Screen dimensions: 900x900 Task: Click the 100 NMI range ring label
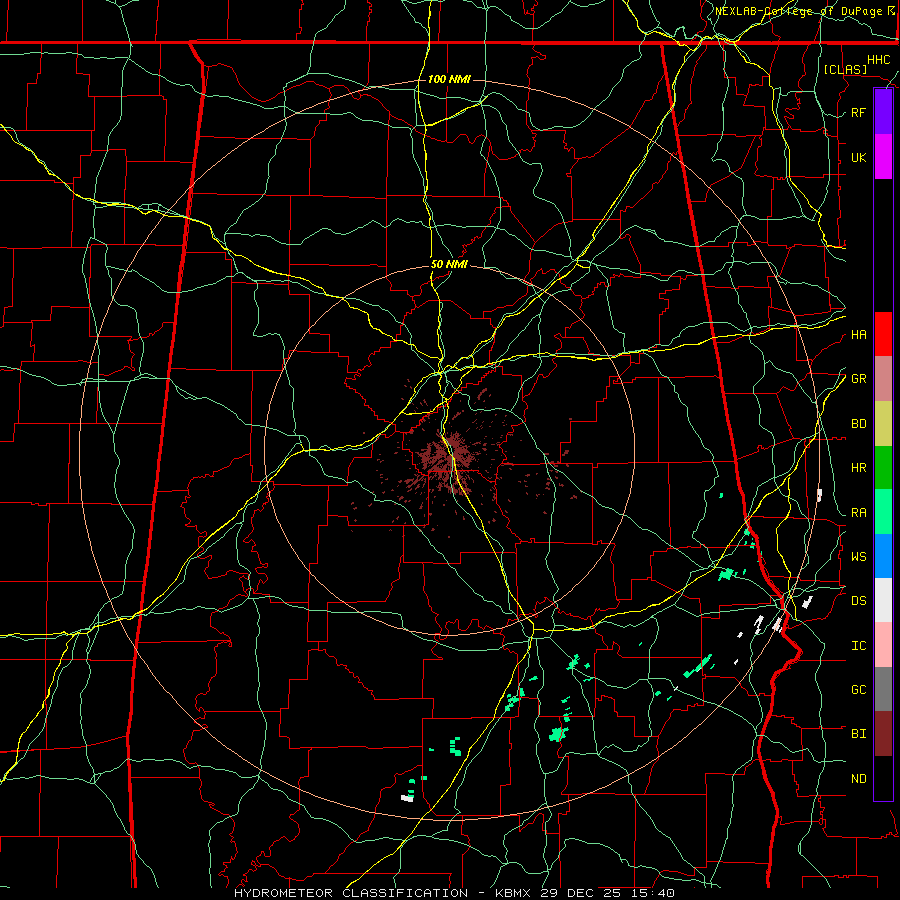point(449,79)
